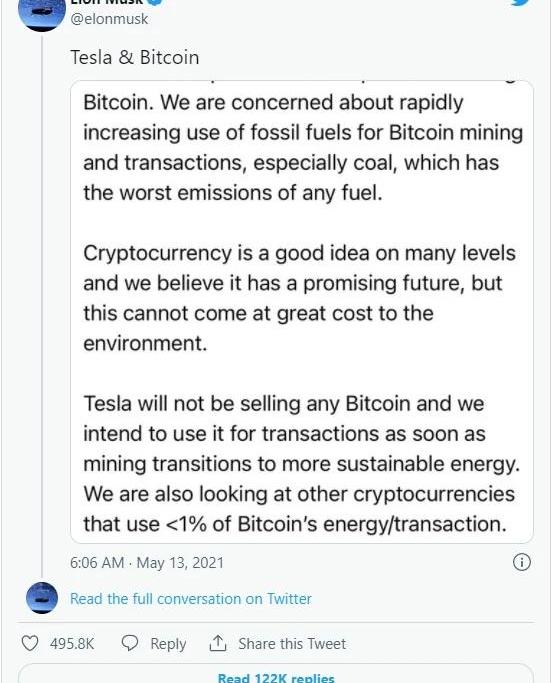
Task: Click small avatar beside conversation link
Action: coord(42,598)
